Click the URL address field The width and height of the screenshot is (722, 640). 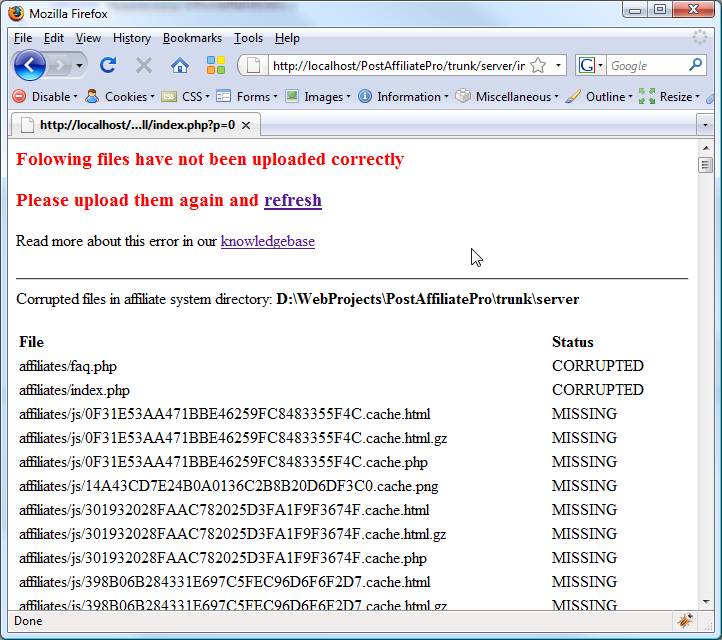coord(398,65)
